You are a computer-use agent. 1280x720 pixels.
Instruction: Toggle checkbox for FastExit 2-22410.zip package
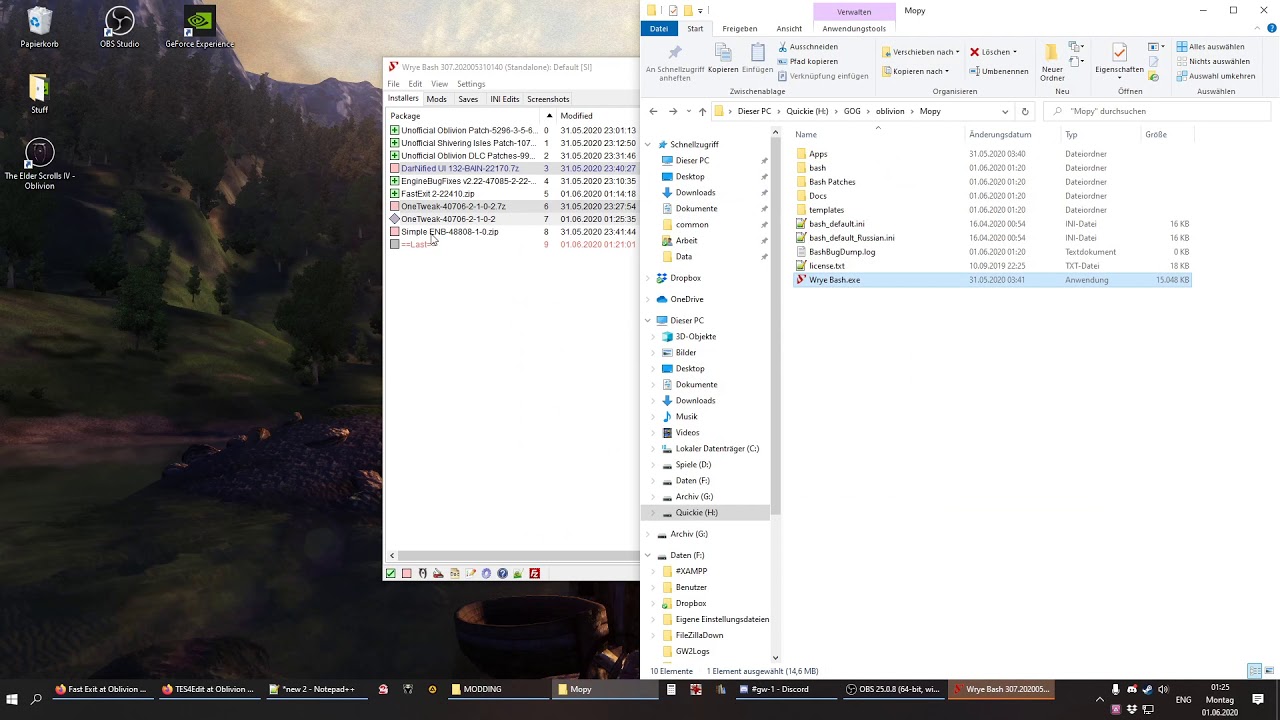[394, 194]
